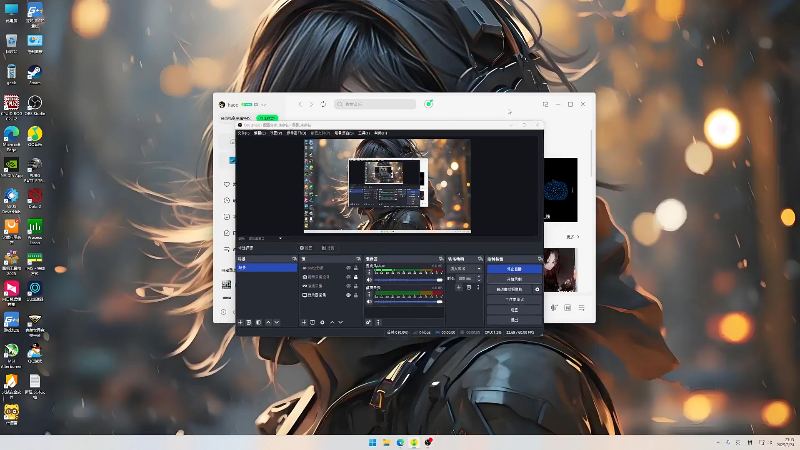800x450 pixels.
Task: Toggle visibility of the display capture source
Action: click(348, 295)
